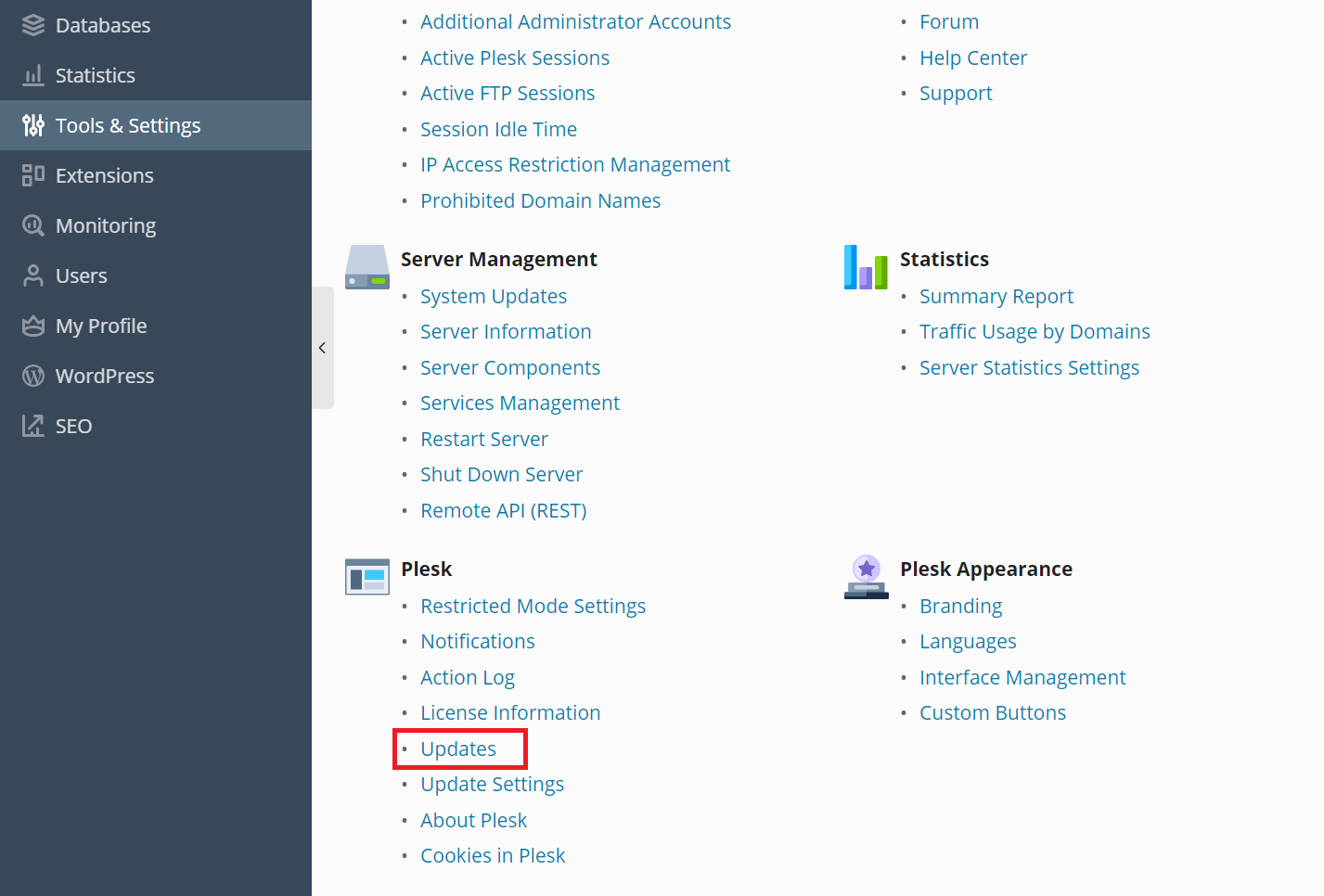Screen dimensions: 1324x896
Task: Open Databases in the sidebar
Action: [156, 25]
